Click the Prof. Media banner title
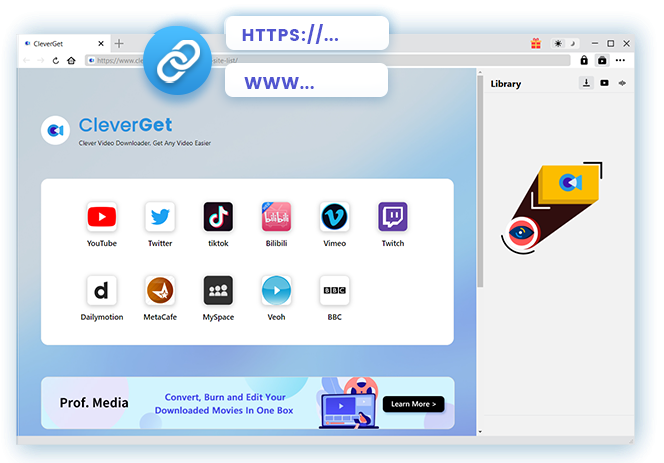Image resolution: width=664 pixels, height=463 pixels. [94, 403]
